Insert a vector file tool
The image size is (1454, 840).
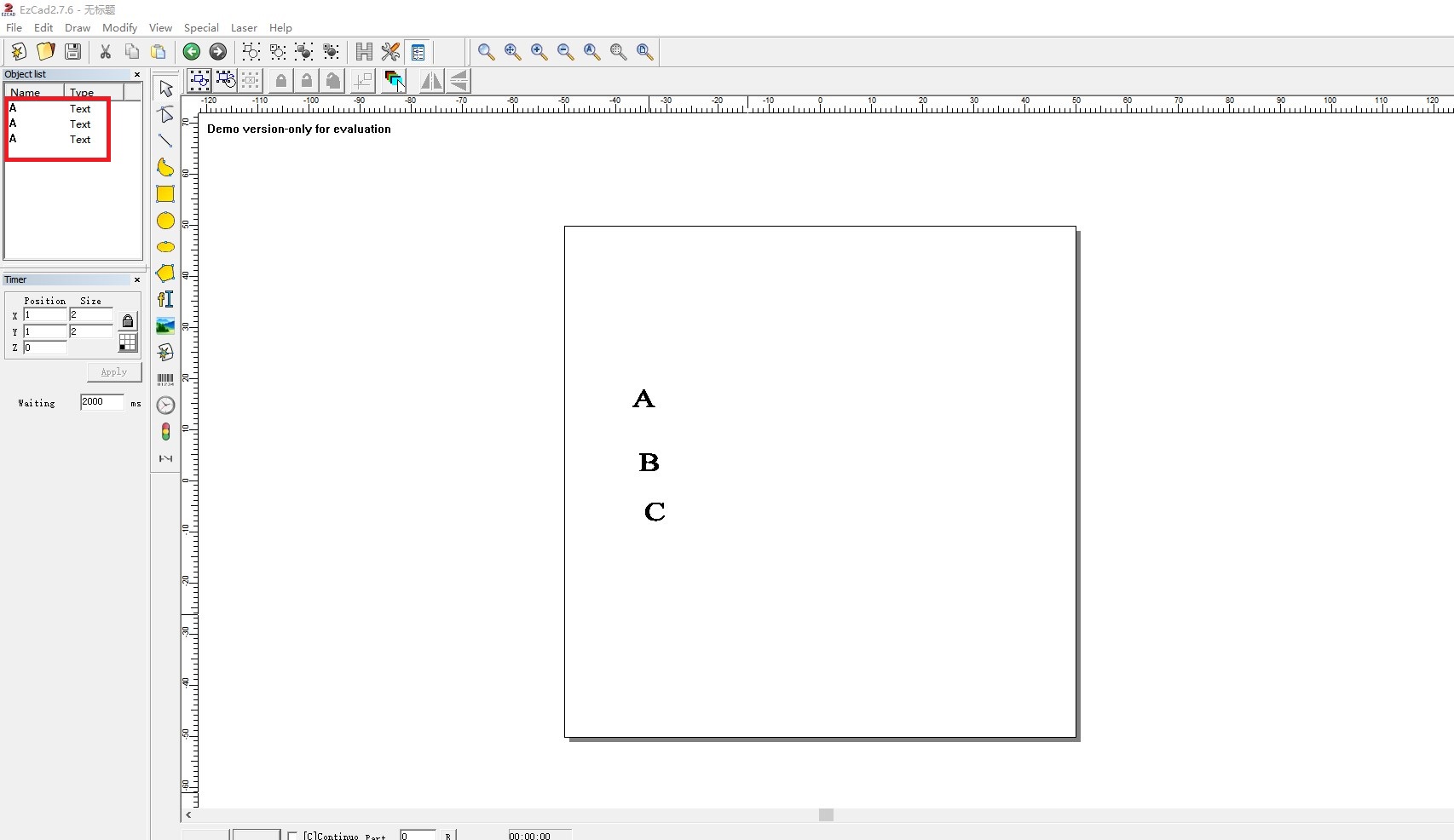165,352
